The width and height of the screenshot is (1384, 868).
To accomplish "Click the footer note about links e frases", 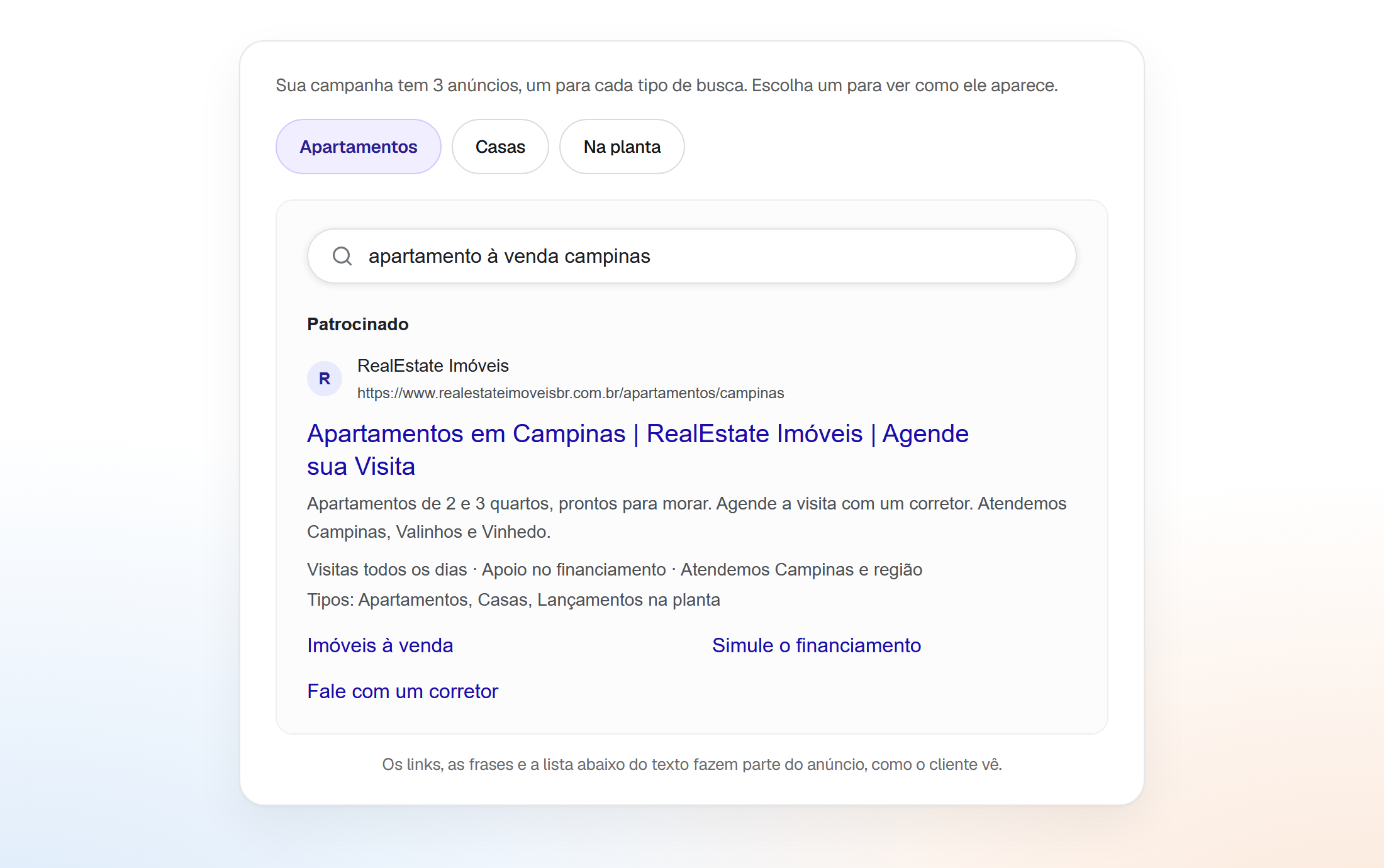I will coord(692,764).
